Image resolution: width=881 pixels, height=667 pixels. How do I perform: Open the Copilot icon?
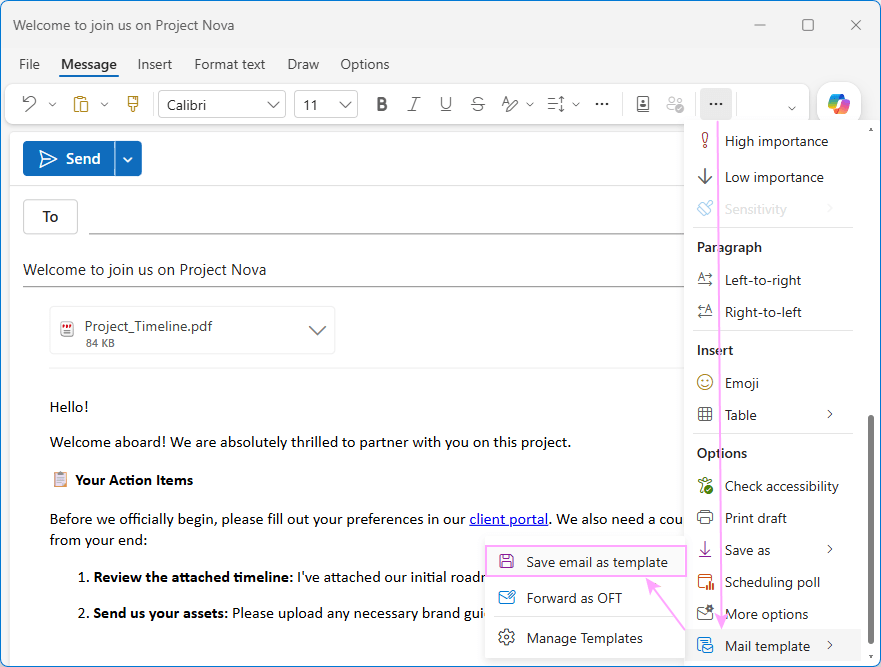(838, 105)
